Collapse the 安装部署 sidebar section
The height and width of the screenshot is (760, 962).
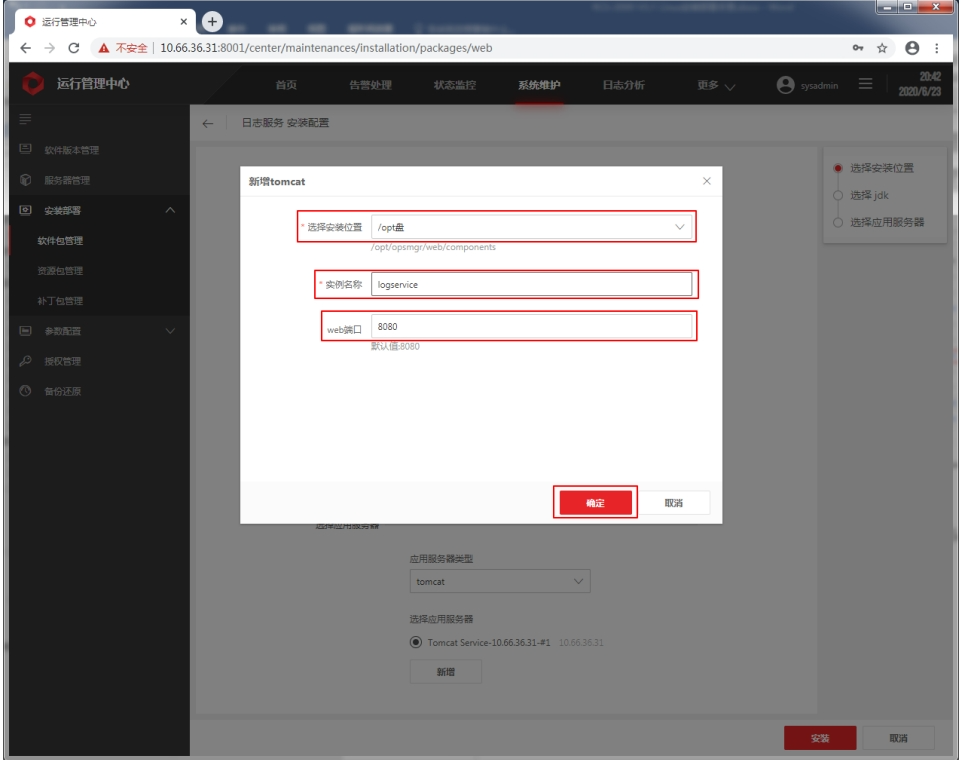coord(169,210)
